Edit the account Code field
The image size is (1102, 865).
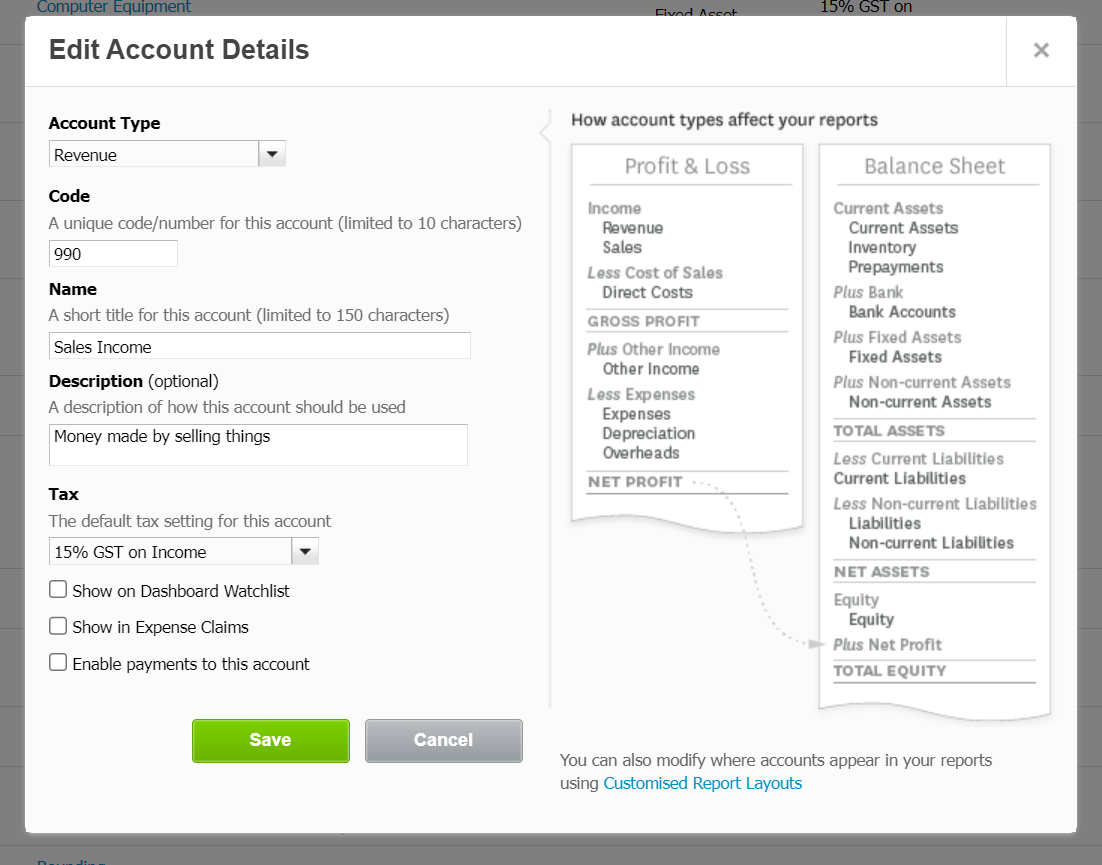click(113, 253)
